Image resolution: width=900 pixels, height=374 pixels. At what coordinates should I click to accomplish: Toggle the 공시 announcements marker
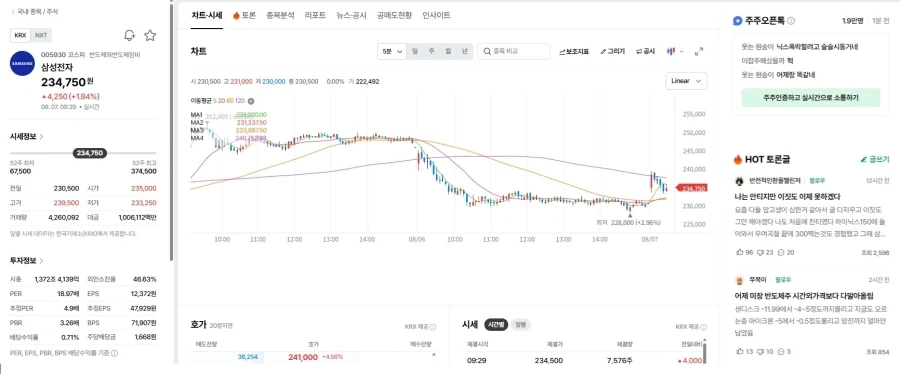coord(645,51)
